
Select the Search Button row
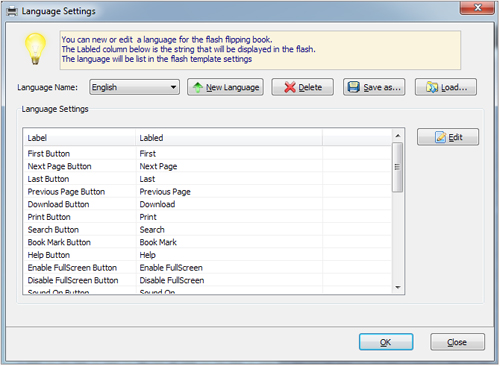pyautogui.click(x=207, y=230)
